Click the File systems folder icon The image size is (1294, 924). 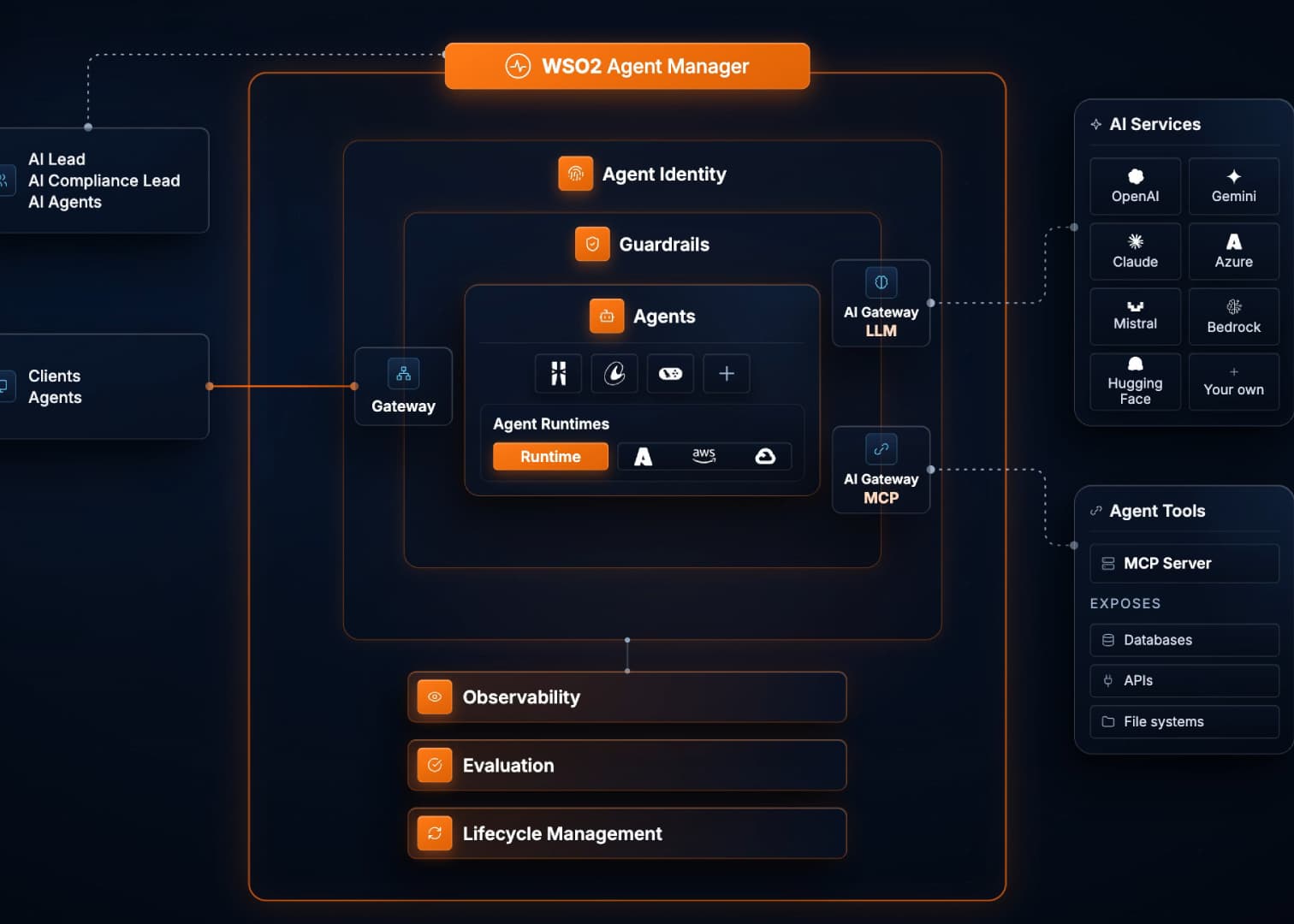coord(1108,722)
